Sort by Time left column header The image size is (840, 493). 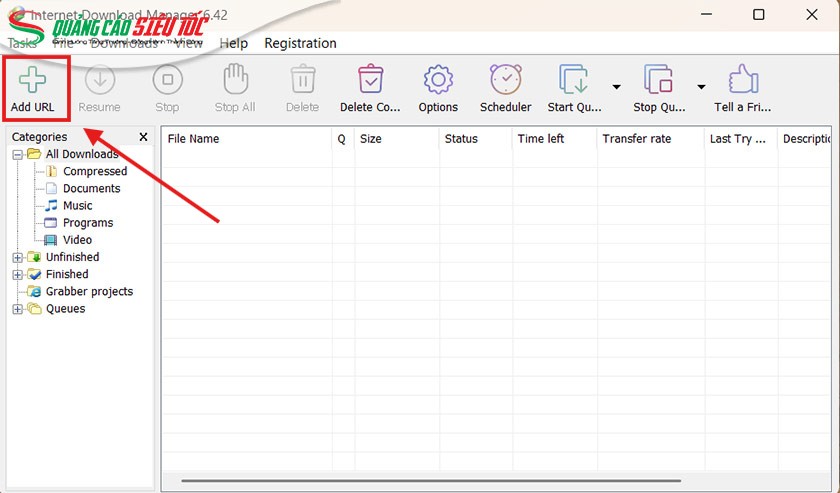[x=554, y=139]
